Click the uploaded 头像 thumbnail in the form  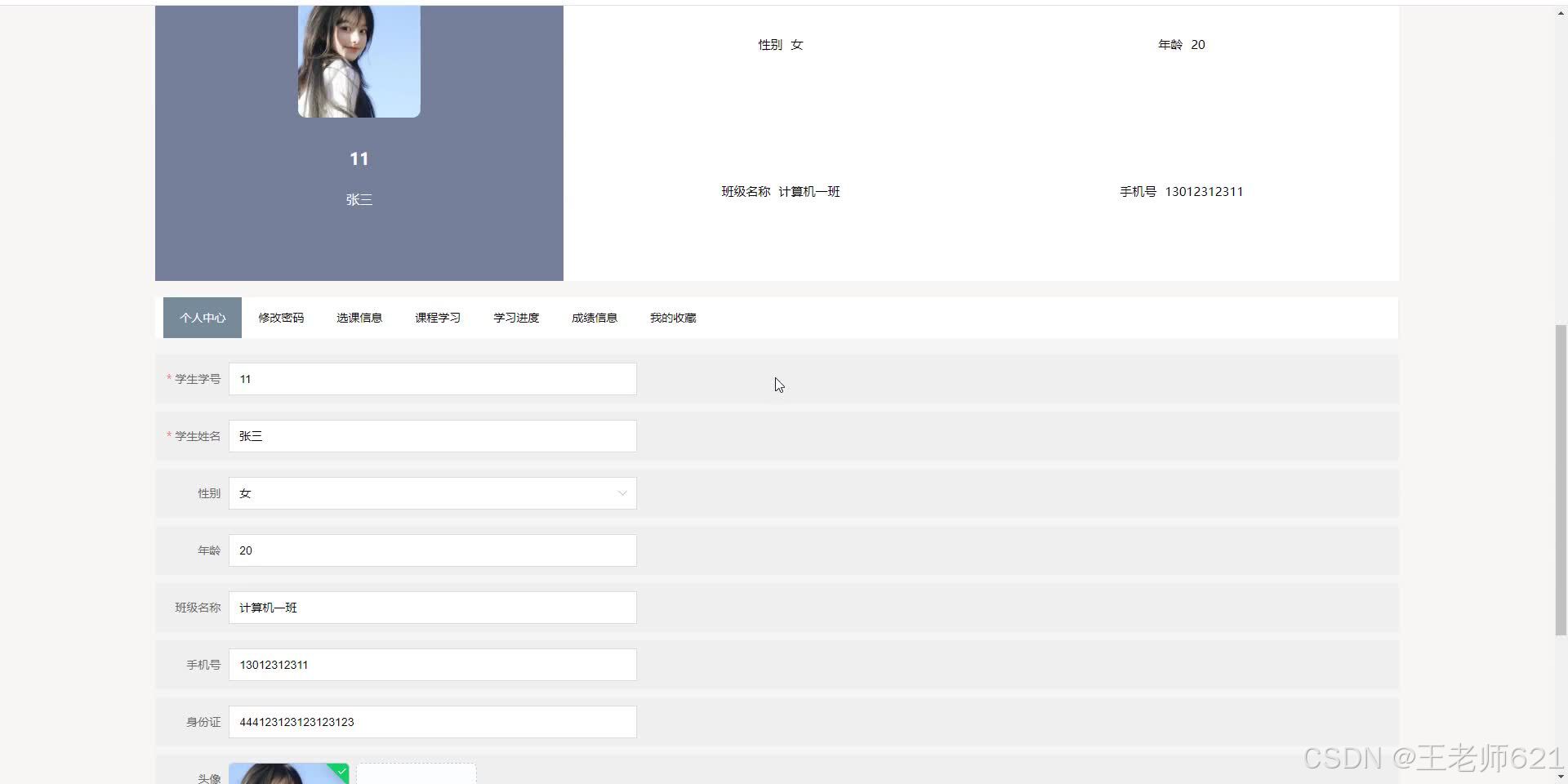289,773
